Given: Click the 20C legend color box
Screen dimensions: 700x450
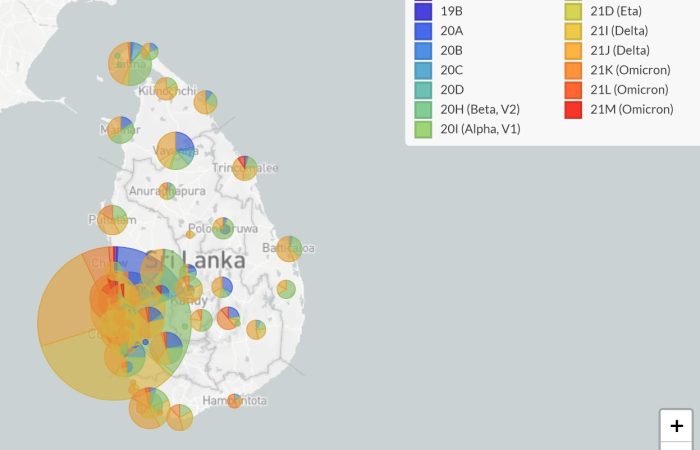Looking at the screenshot, I should [x=423, y=70].
